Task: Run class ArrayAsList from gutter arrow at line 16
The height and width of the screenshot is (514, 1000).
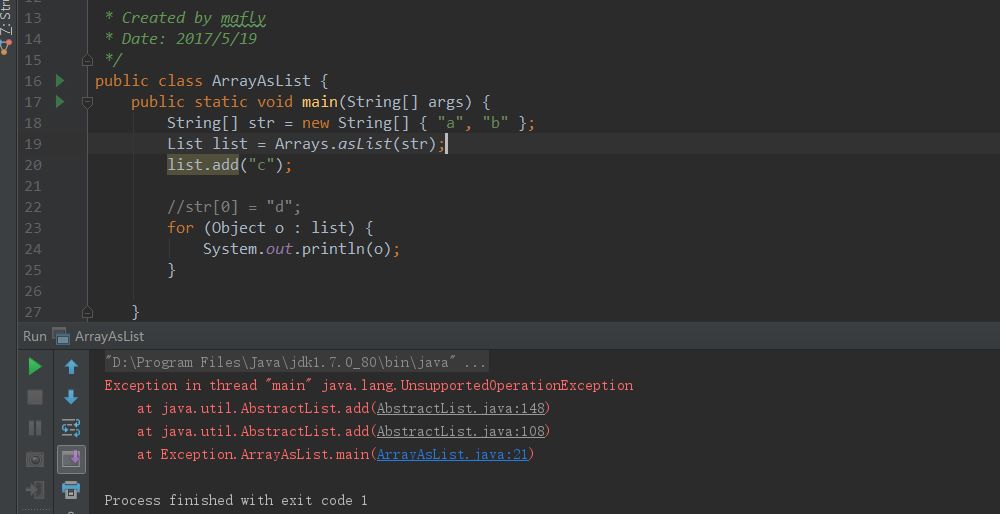Action: click(60, 81)
